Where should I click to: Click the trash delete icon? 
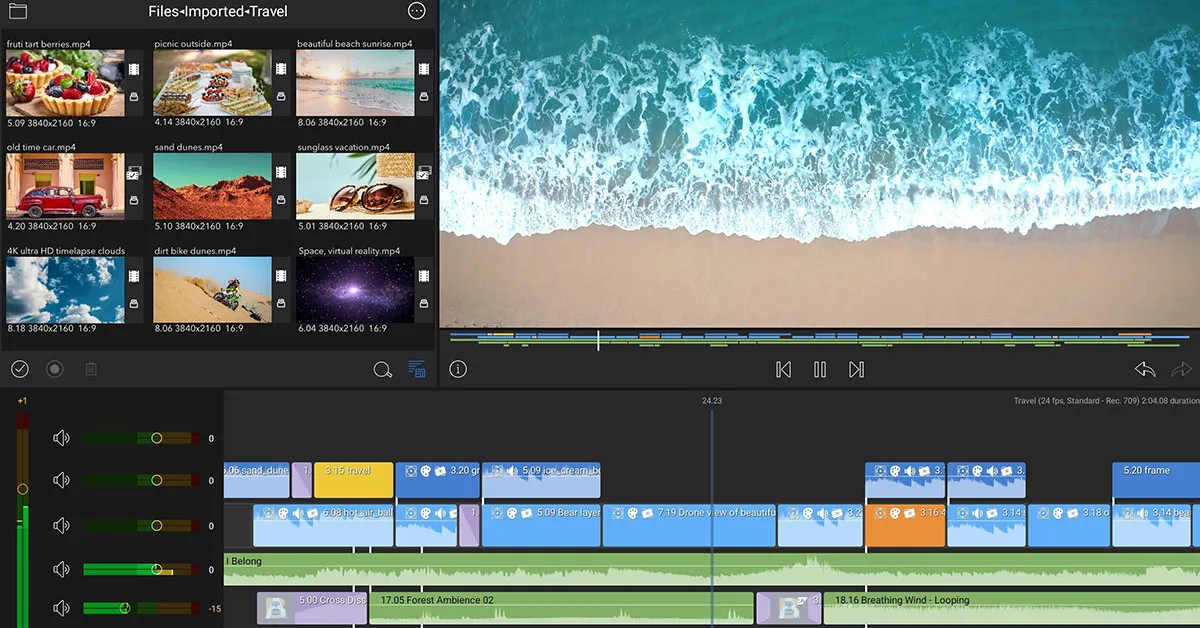(91, 369)
